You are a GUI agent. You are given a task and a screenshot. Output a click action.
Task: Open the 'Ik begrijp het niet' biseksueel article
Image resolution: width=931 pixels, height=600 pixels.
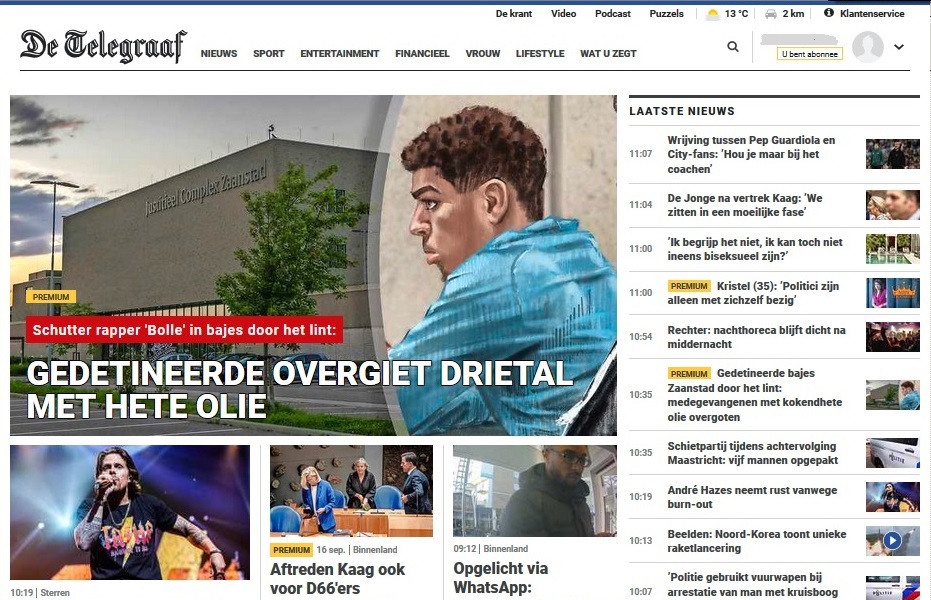click(x=755, y=249)
